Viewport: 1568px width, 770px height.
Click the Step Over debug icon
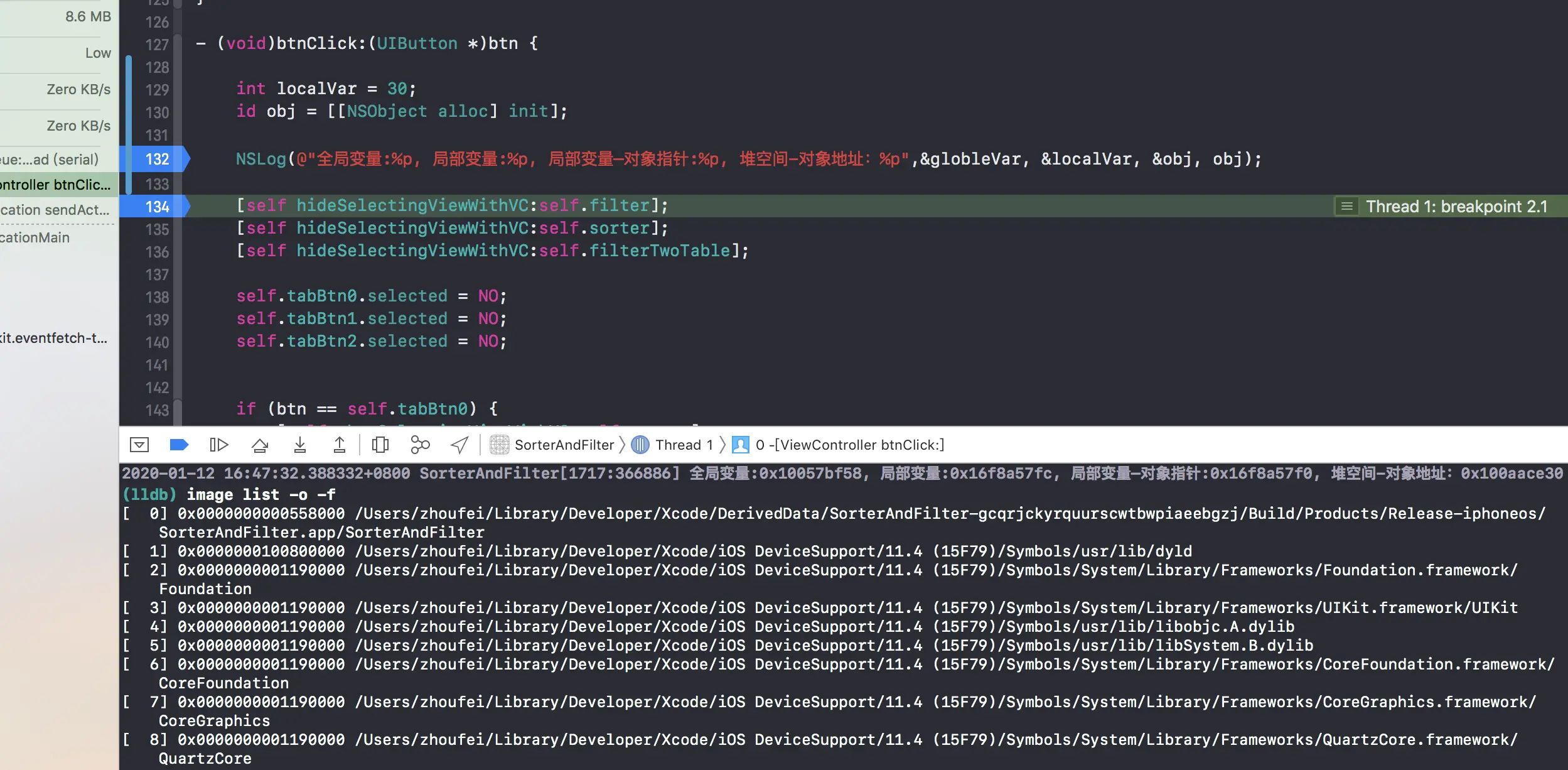click(x=260, y=445)
